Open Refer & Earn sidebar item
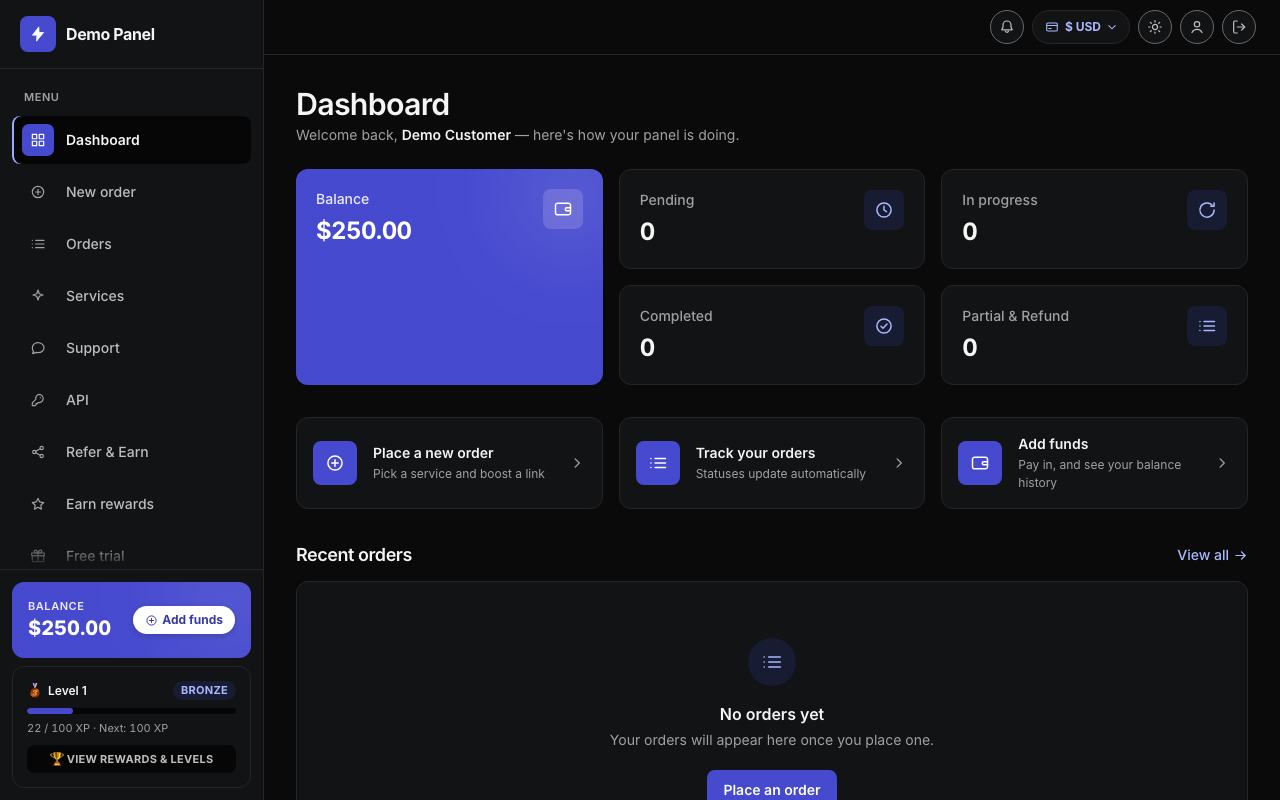Viewport: 1280px width, 800px height. (132, 452)
